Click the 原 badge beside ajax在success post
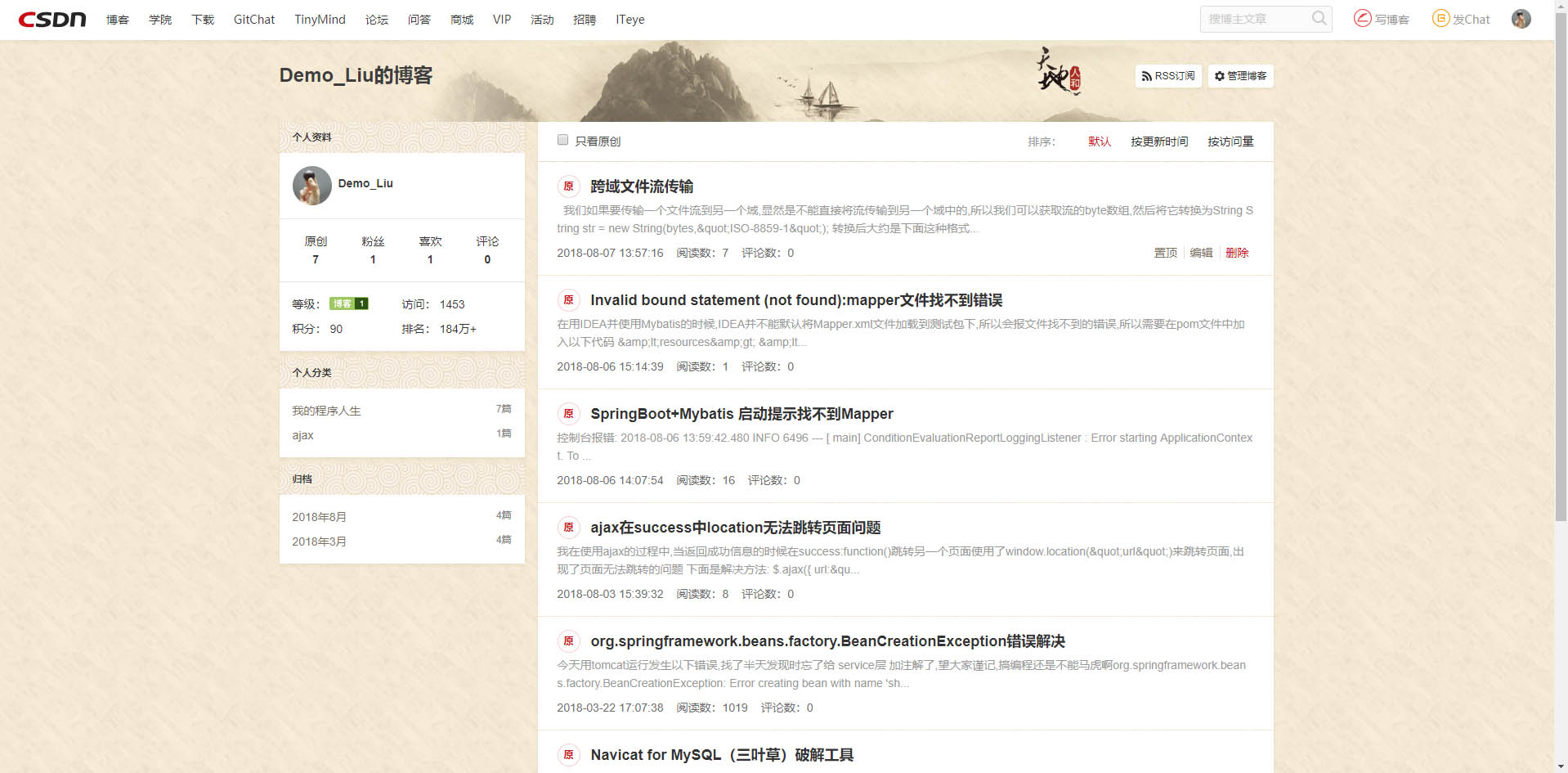 [568, 528]
